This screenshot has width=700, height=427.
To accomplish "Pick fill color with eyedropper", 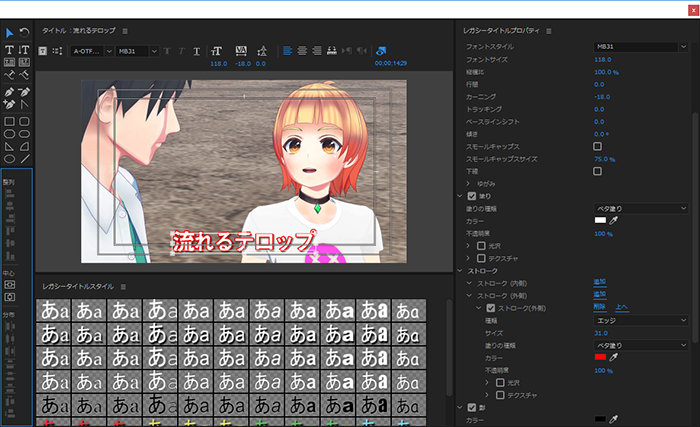I will coord(614,220).
